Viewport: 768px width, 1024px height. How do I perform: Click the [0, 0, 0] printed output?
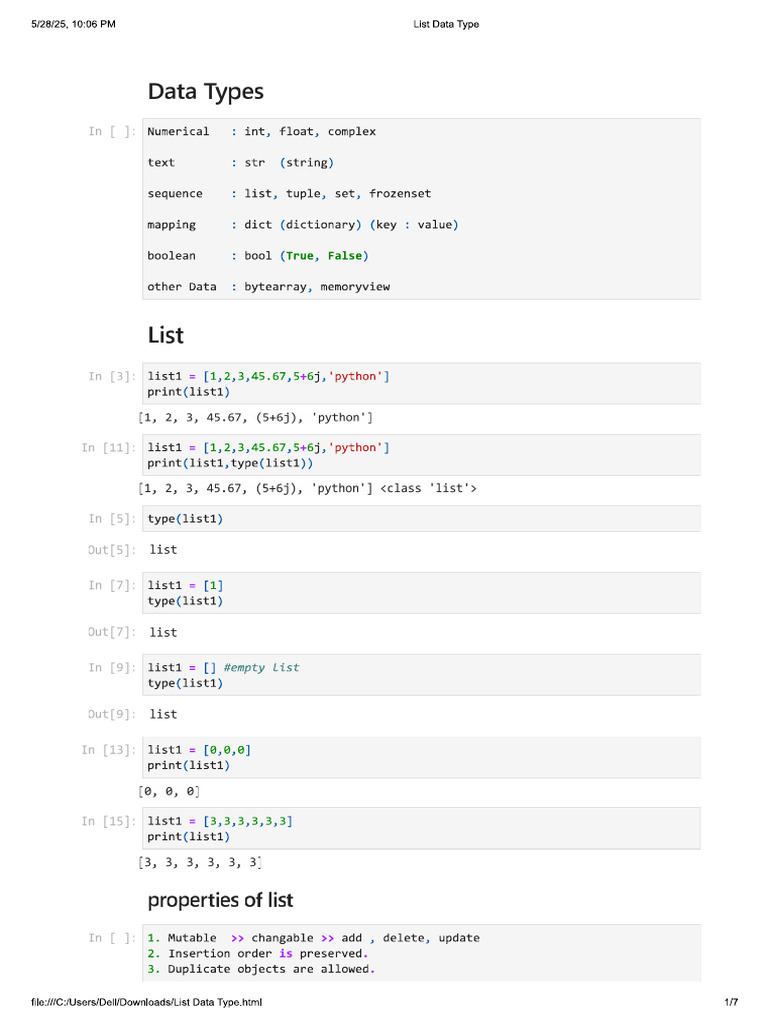coord(169,792)
